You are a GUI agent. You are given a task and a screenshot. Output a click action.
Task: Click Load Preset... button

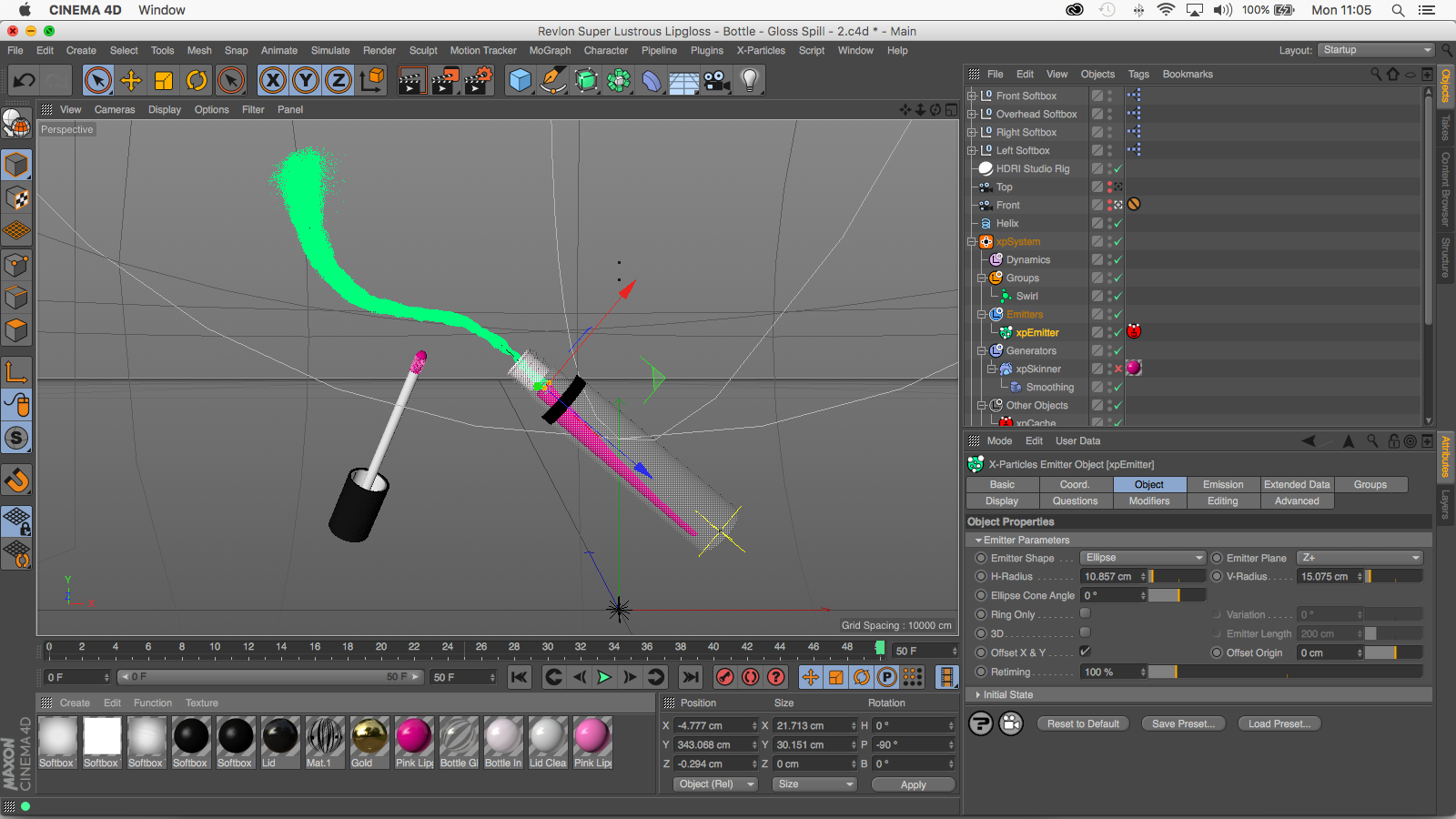tap(1279, 723)
